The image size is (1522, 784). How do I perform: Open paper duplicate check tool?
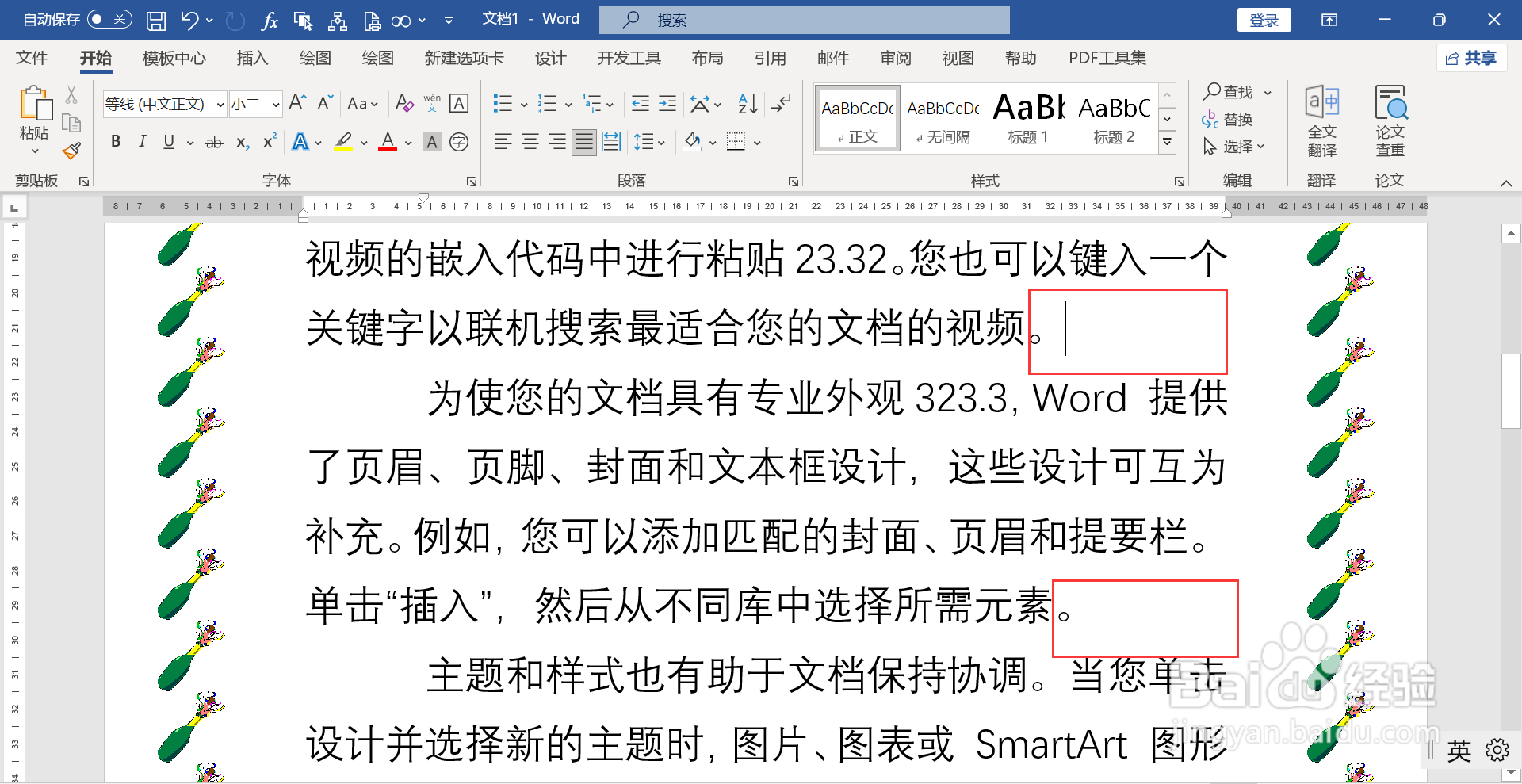pyautogui.click(x=1390, y=122)
